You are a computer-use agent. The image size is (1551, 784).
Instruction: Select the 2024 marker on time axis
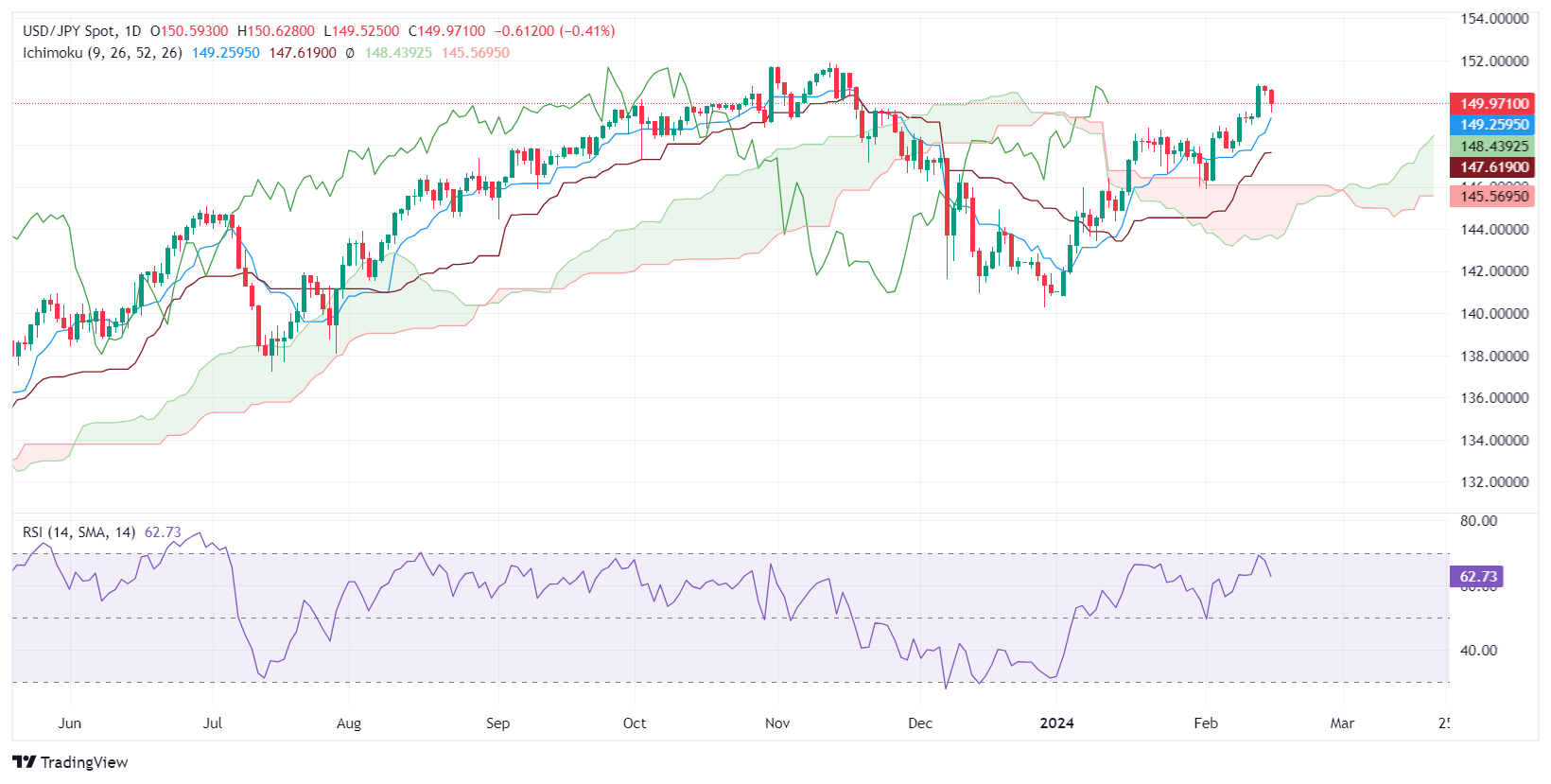point(1056,723)
